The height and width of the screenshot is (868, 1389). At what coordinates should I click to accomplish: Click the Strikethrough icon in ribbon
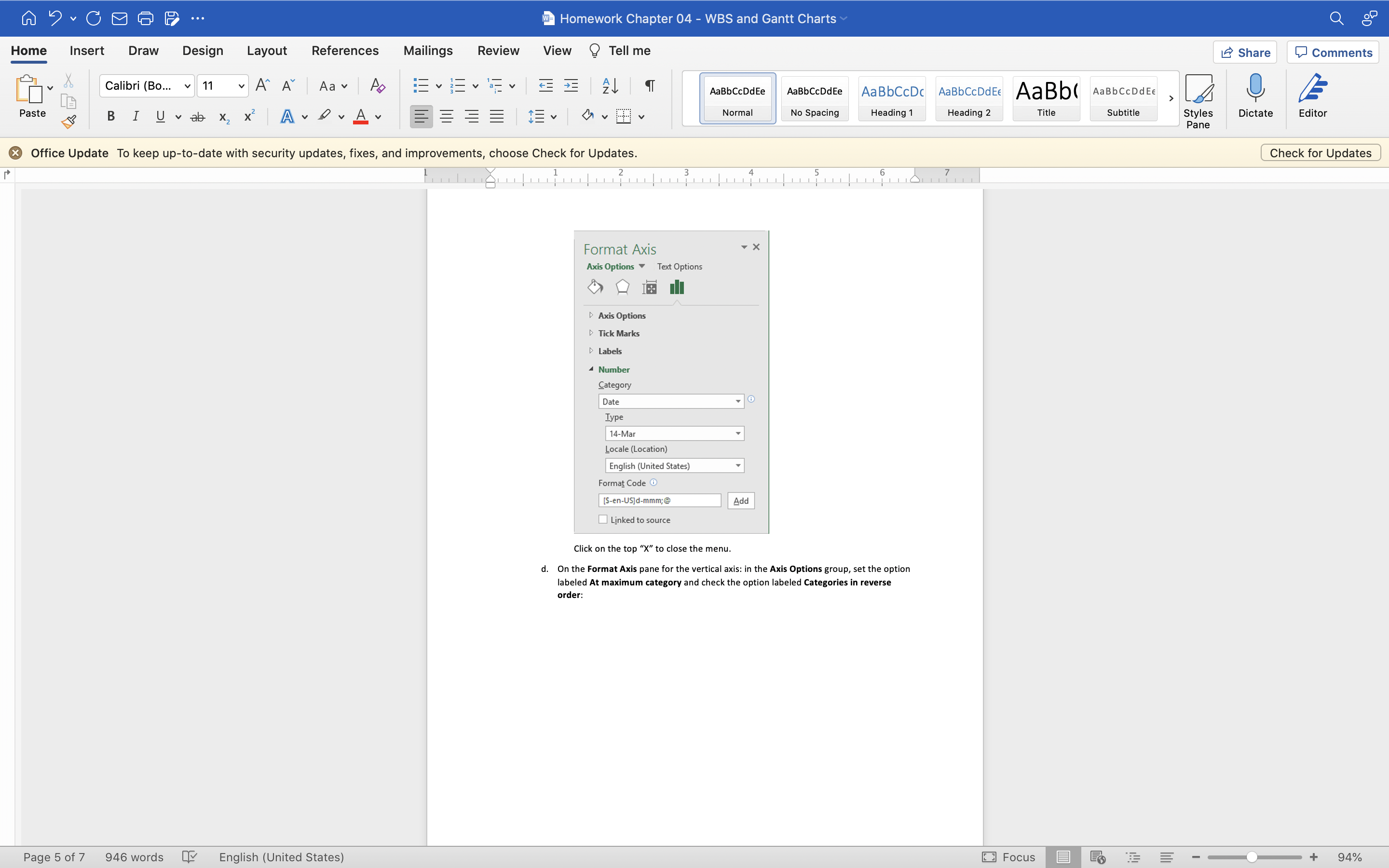coord(196,116)
